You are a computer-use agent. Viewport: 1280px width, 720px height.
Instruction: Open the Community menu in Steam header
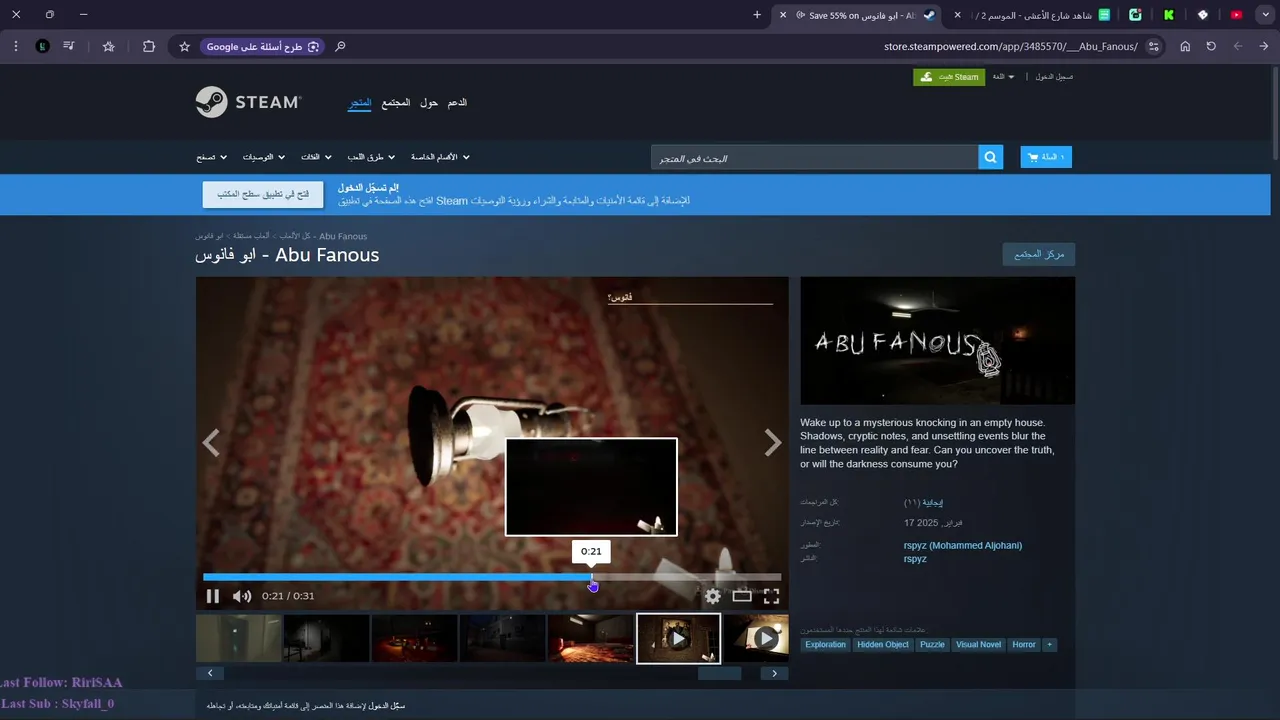tap(395, 103)
